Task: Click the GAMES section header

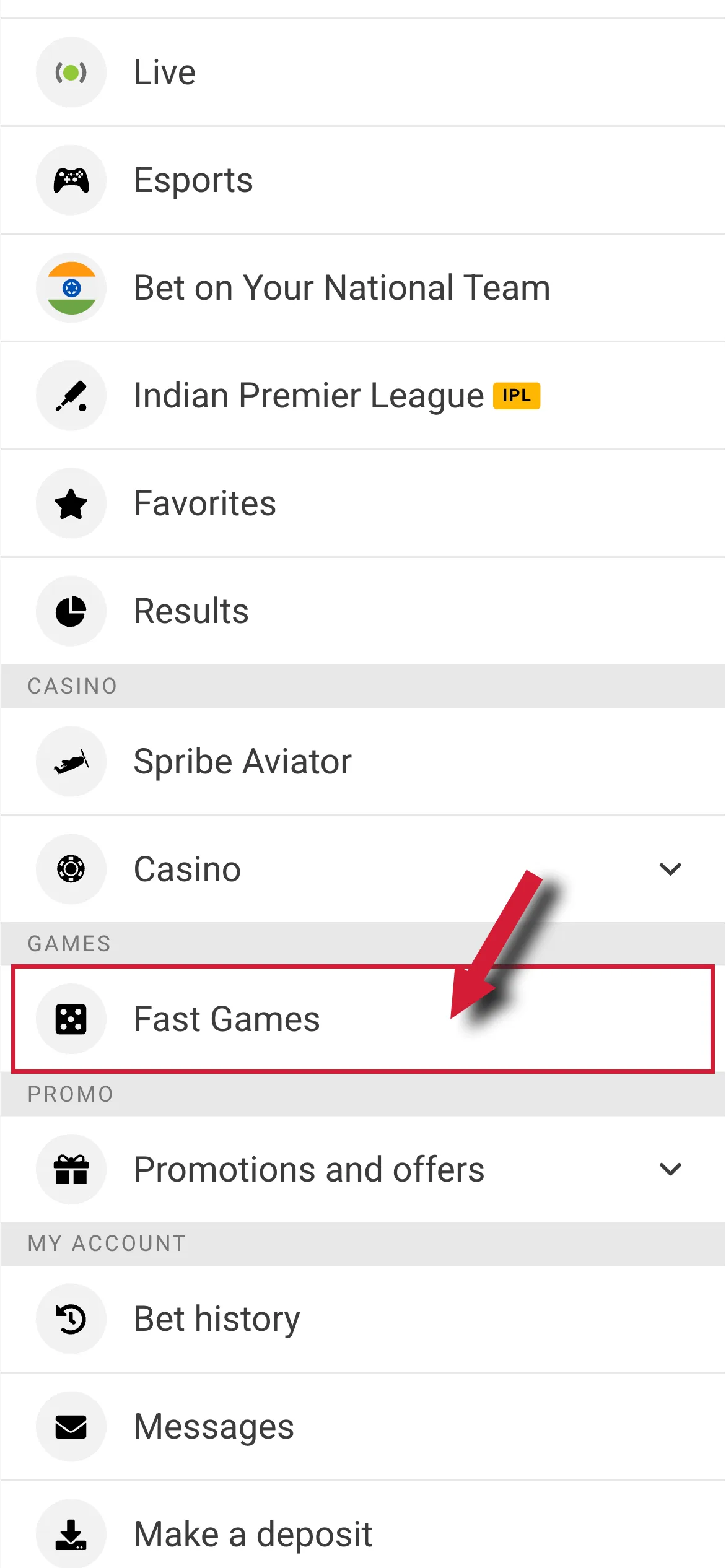Action: pyautogui.click(x=69, y=943)
